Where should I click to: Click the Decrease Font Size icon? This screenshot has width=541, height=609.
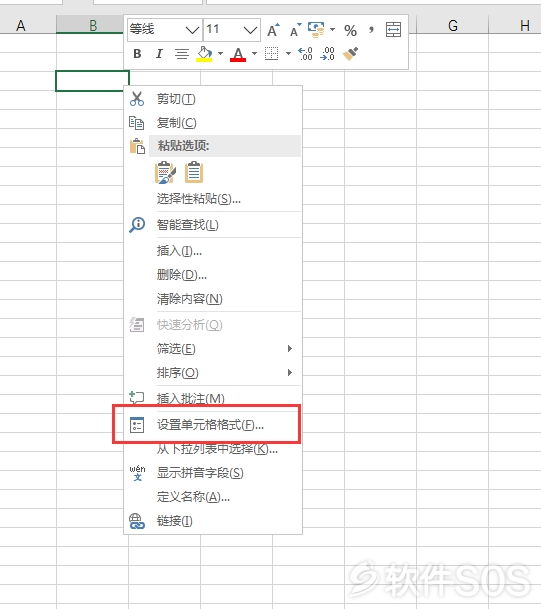[296, 30]
